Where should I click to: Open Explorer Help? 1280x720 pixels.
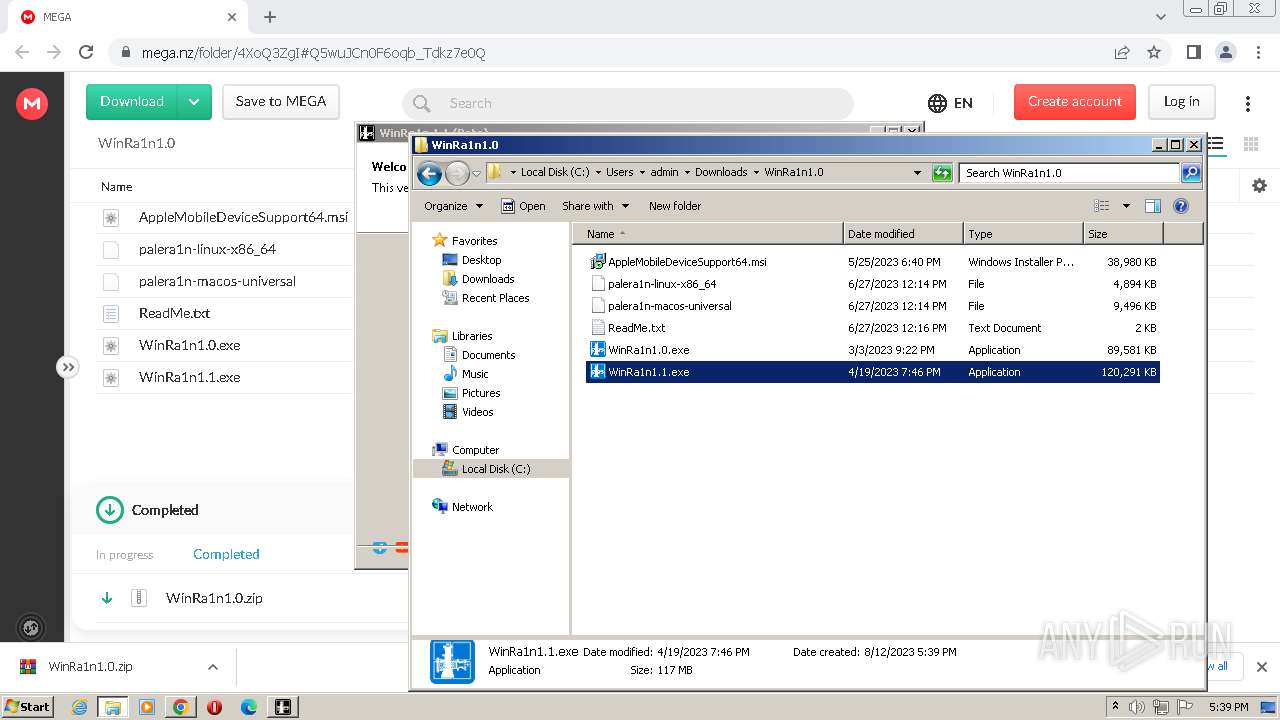[1181, 206]
